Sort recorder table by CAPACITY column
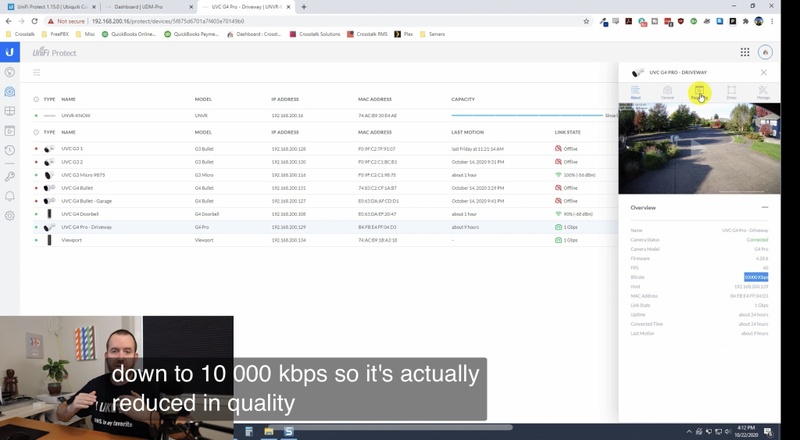The width and height of the screenshot is (800, 440). click(x=463, y=100)
